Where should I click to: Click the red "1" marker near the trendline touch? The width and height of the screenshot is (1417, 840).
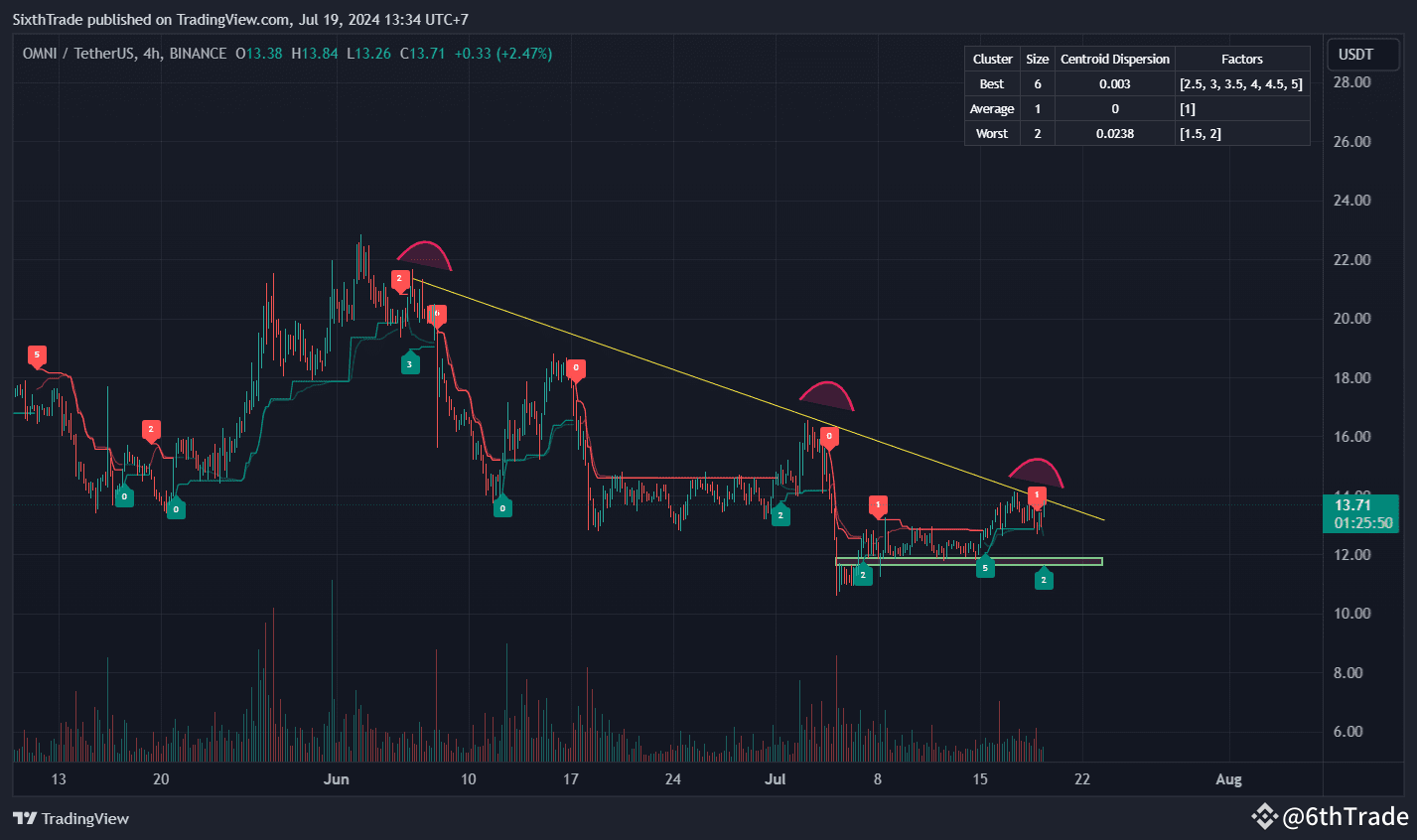pos(1039,492)
